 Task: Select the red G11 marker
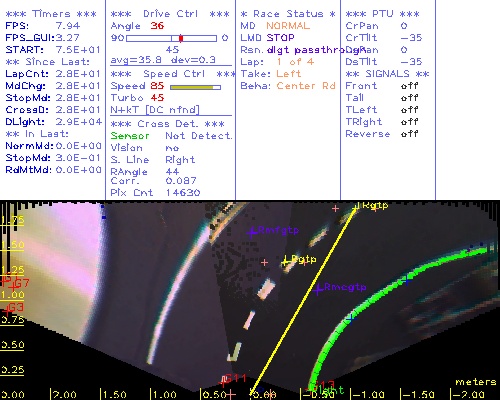point(223,381)
